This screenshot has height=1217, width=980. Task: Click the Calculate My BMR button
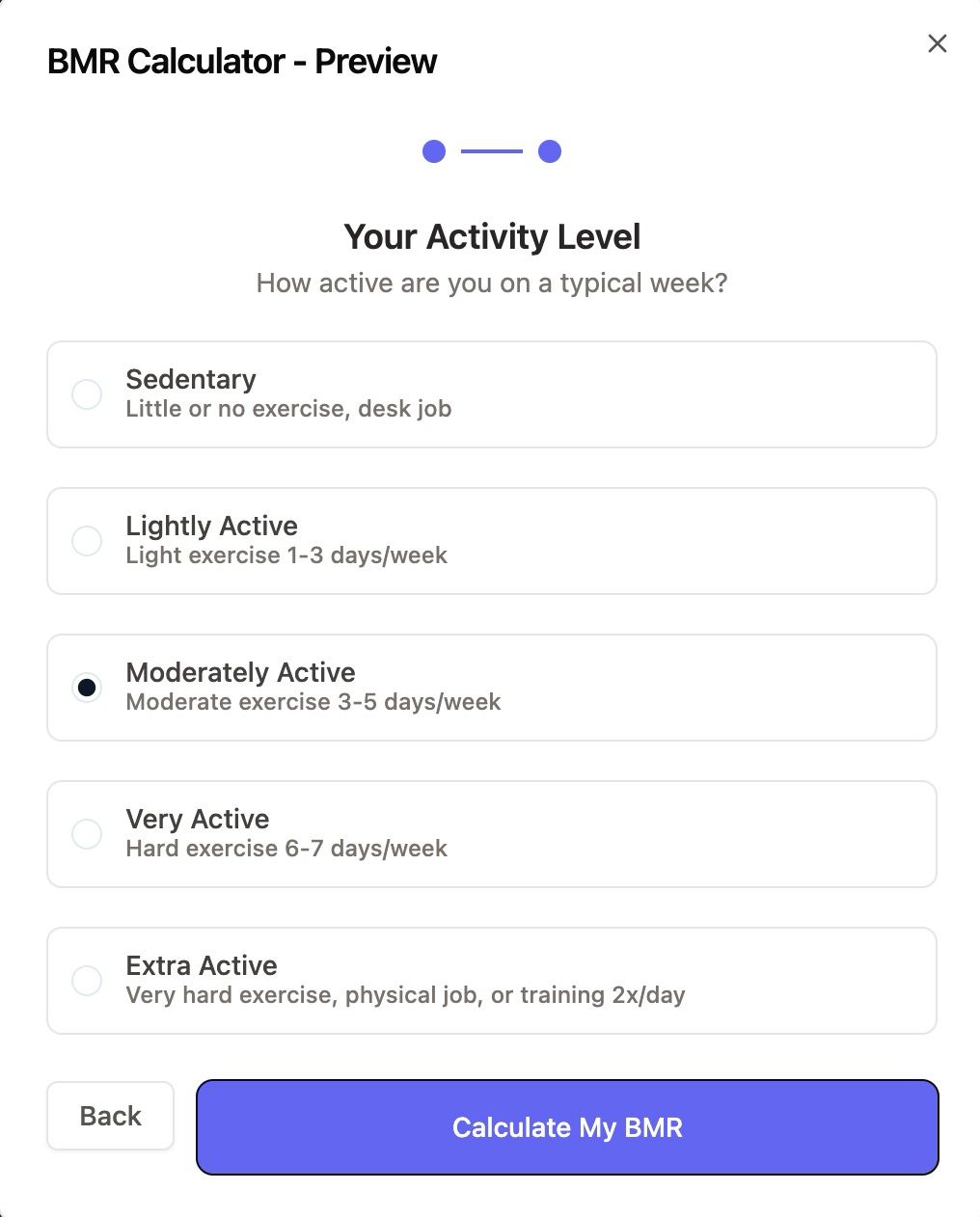click(567, 1127)
